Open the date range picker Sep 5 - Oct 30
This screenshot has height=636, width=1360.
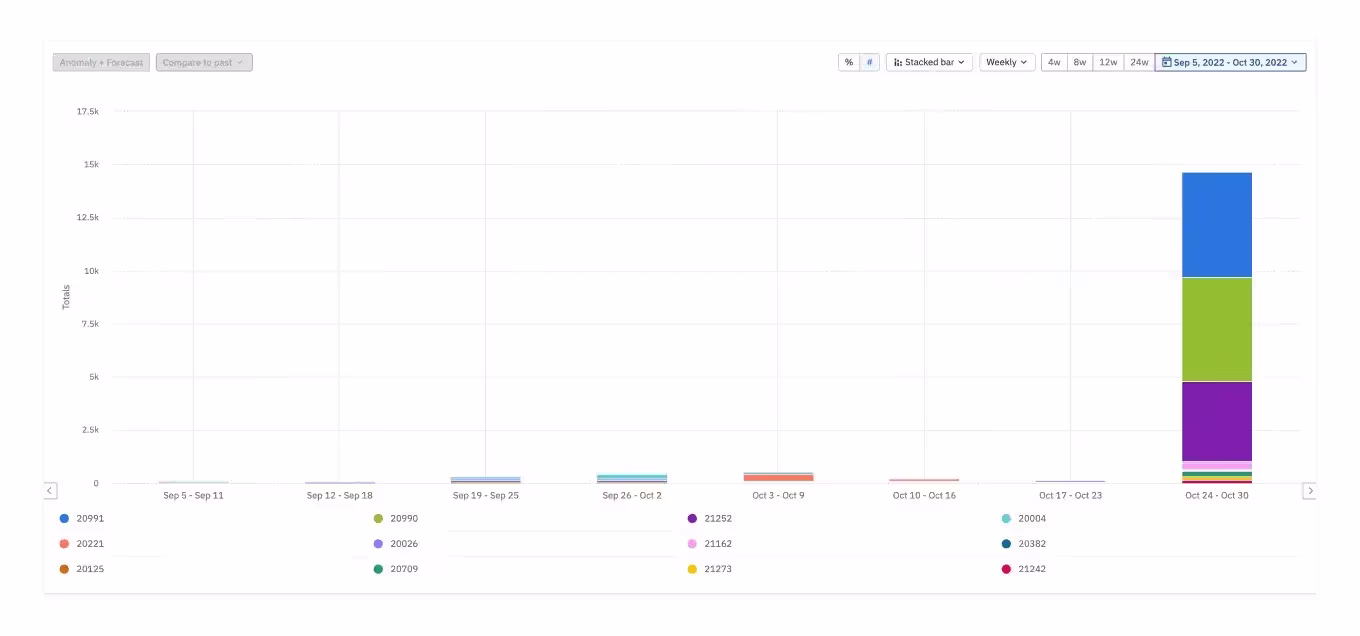click(x=1230, y=62)
